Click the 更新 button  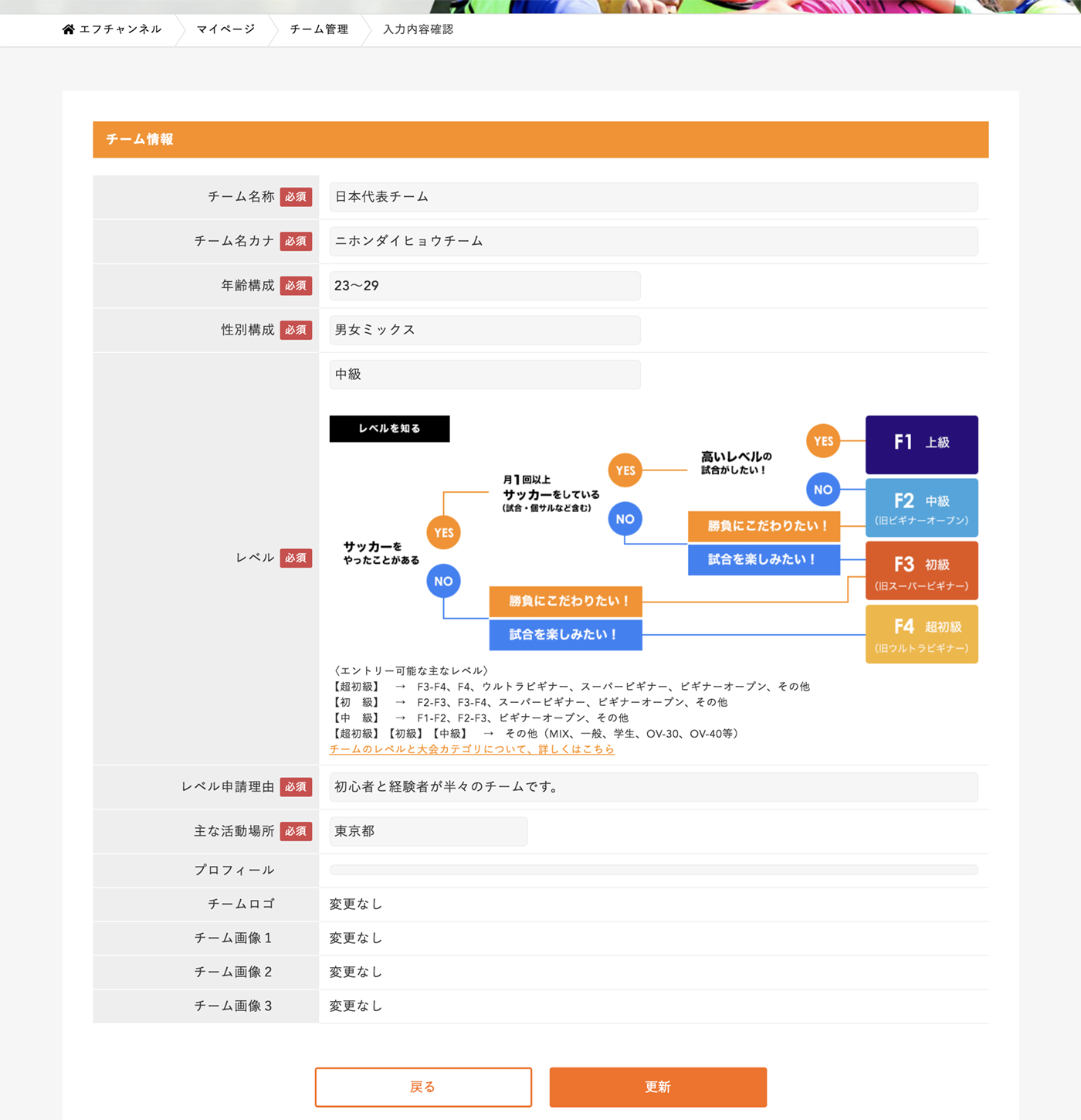(x=658, y=1087)
